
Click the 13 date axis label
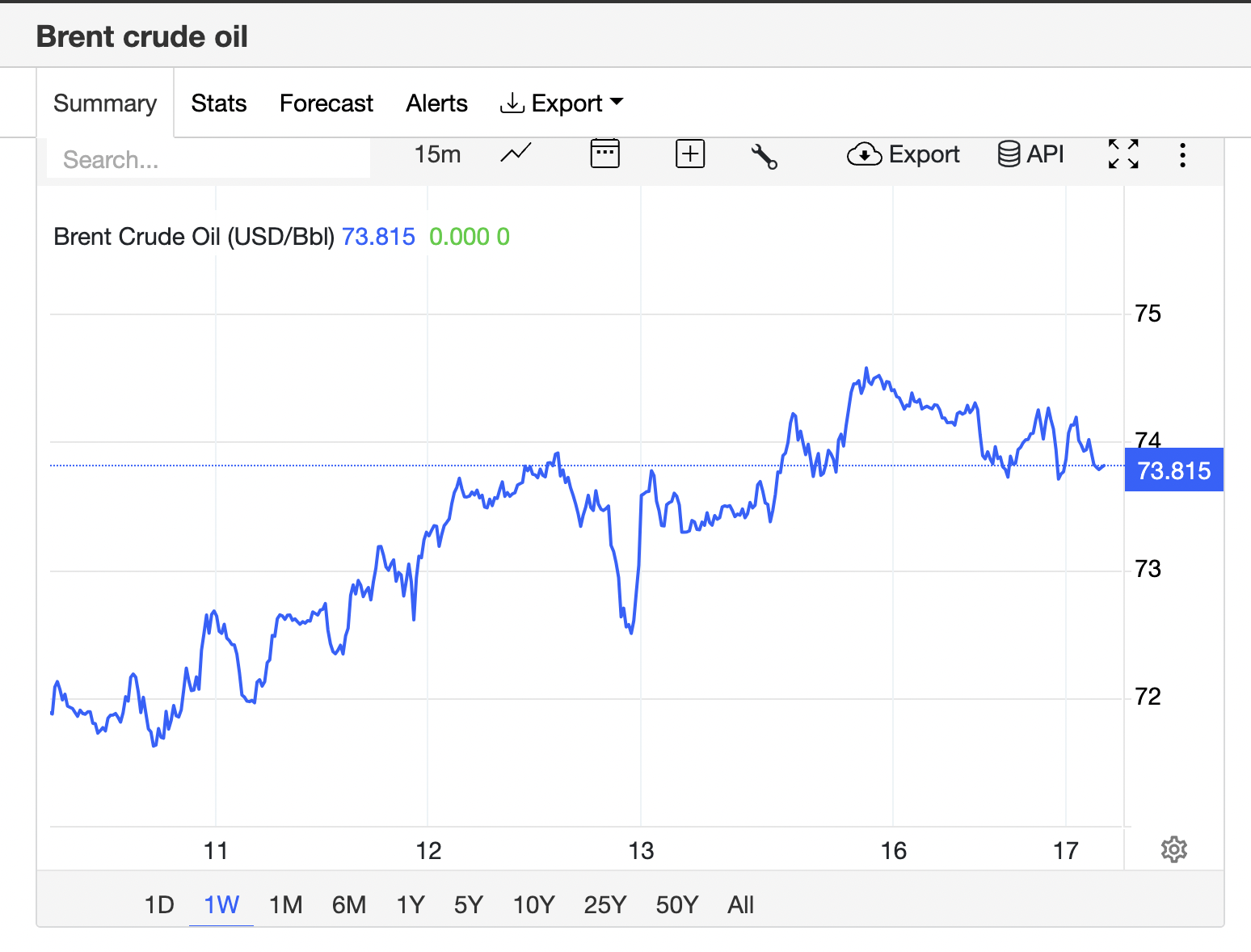(x=641, y=851)
